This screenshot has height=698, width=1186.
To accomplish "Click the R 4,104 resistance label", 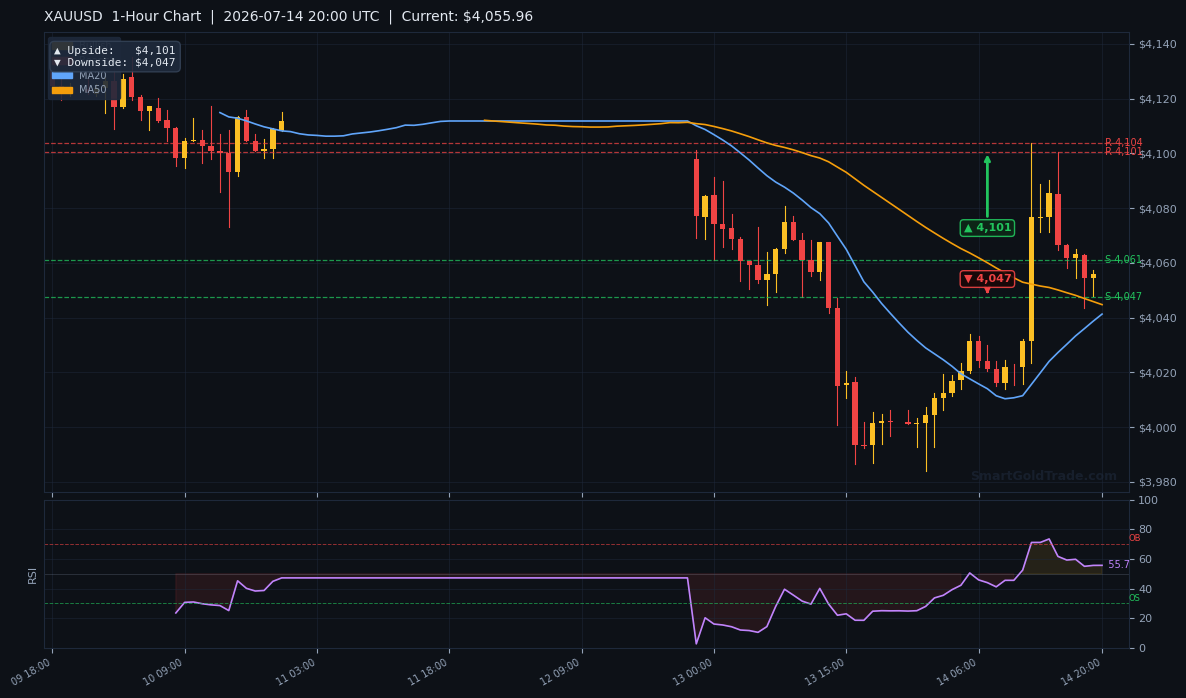I will coord(1123,142).
